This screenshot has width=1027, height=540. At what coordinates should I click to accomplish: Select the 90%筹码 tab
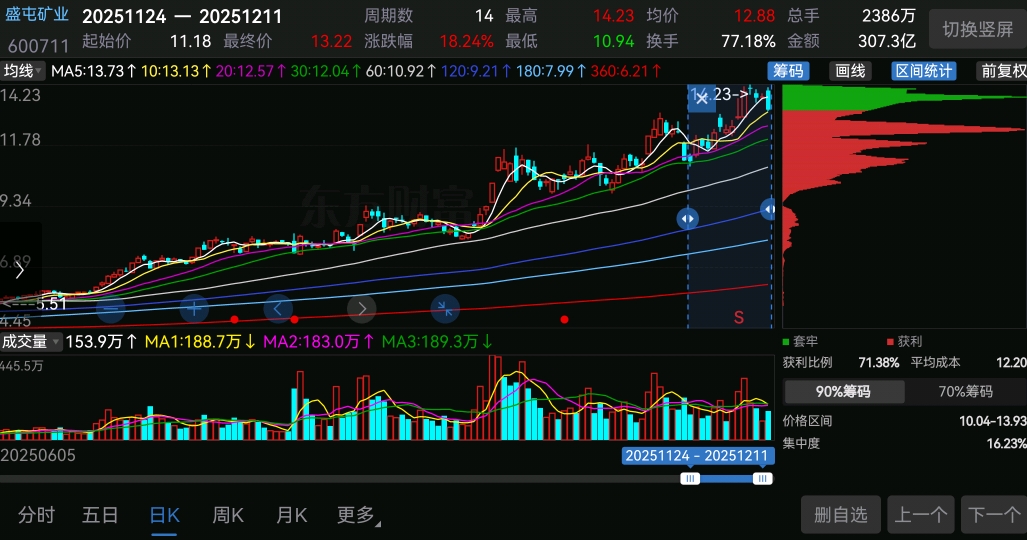pos(844,392)
